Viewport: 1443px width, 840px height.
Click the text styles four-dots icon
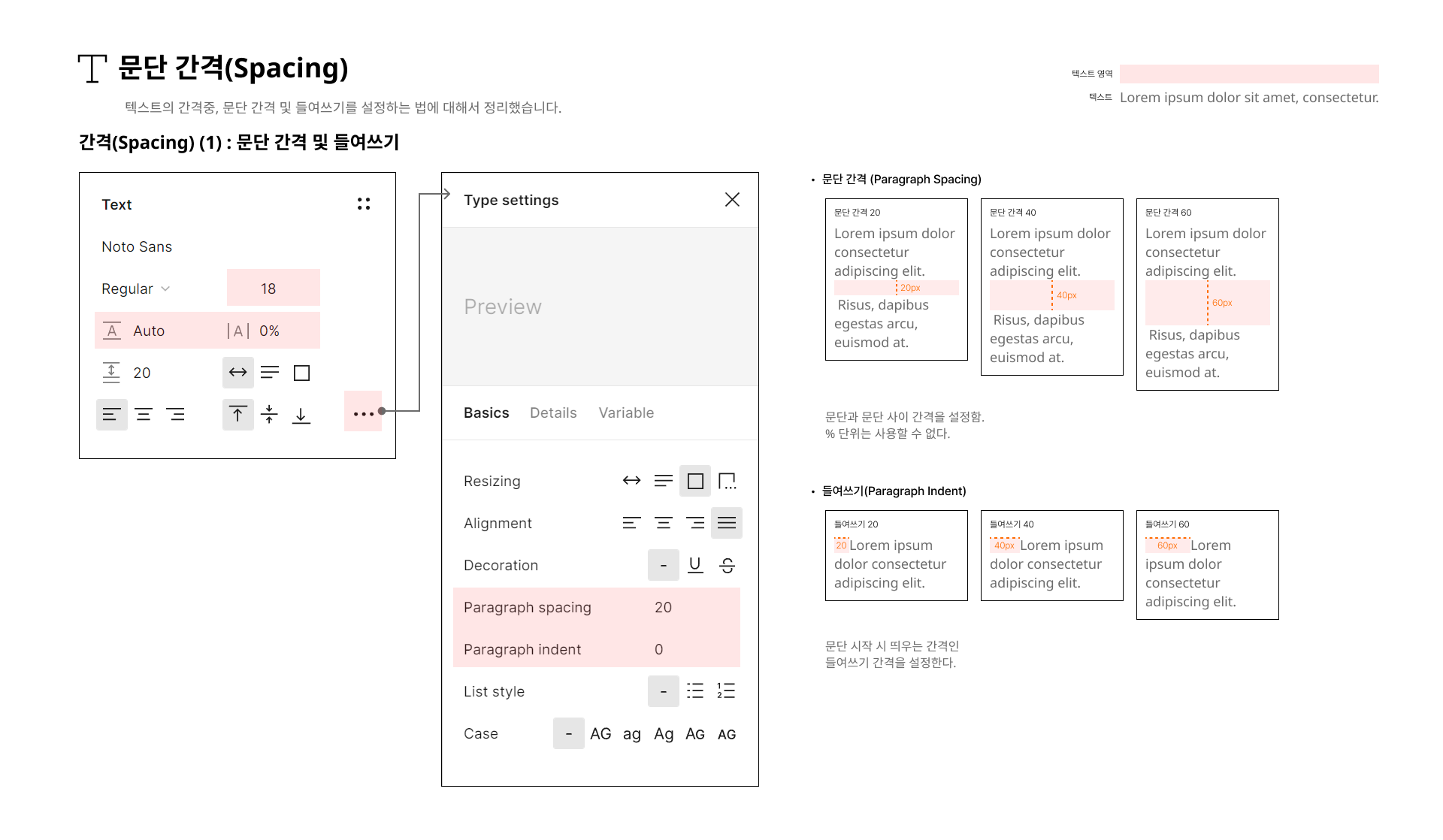tap(364, 204)
